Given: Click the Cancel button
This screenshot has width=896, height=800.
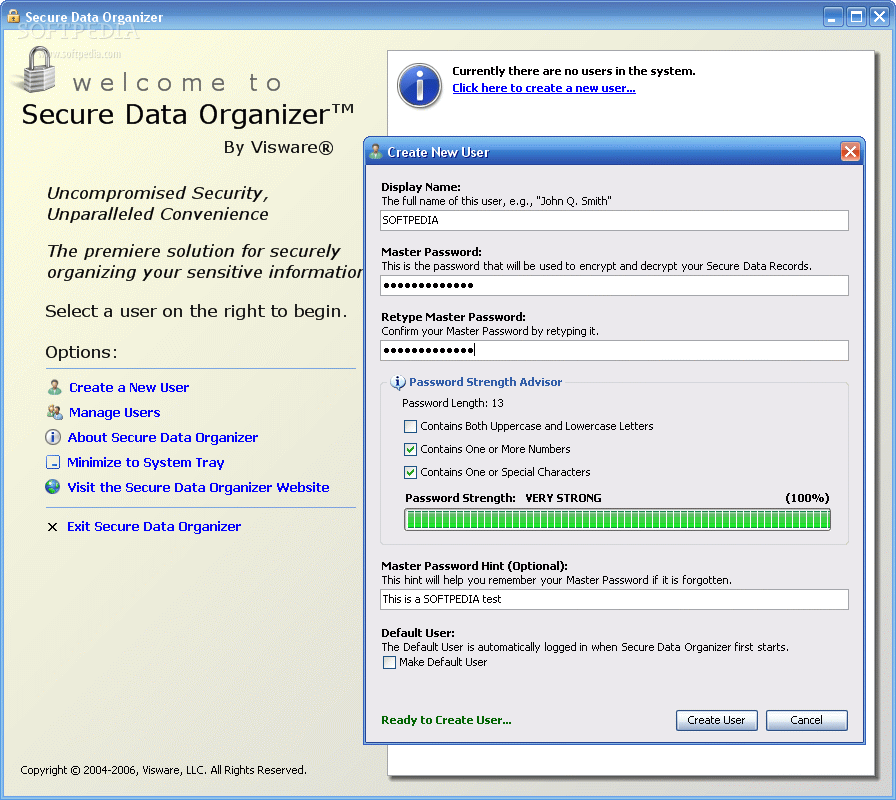Looking at the screenshot, I should (x=806, y=720).
